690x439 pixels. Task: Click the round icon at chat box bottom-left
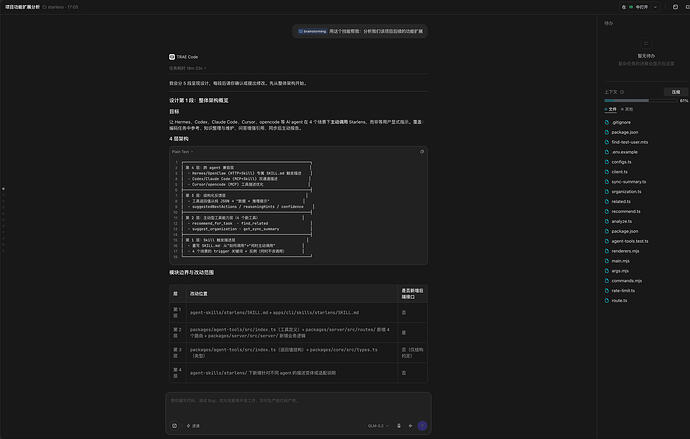coord(175,426)
